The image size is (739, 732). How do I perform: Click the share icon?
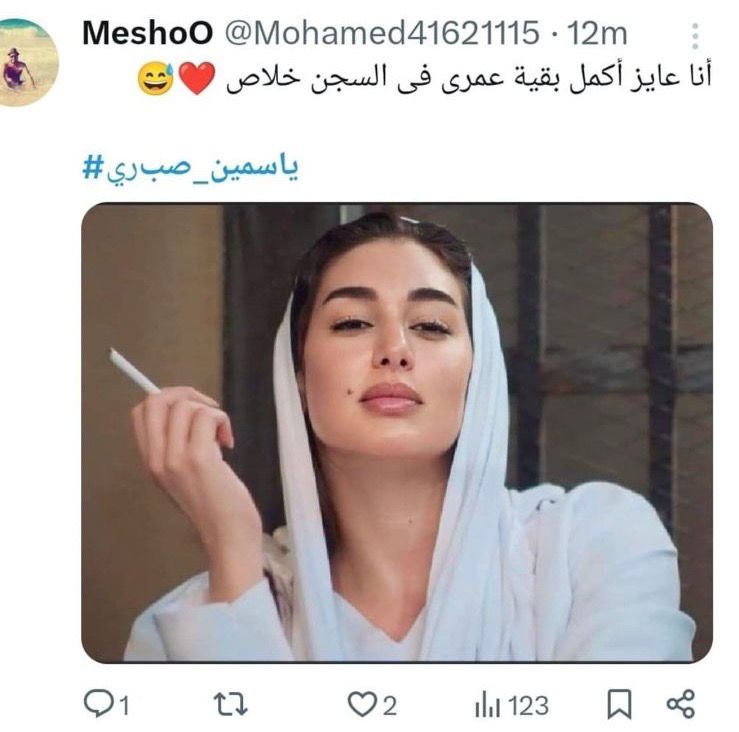click(681, 704)
